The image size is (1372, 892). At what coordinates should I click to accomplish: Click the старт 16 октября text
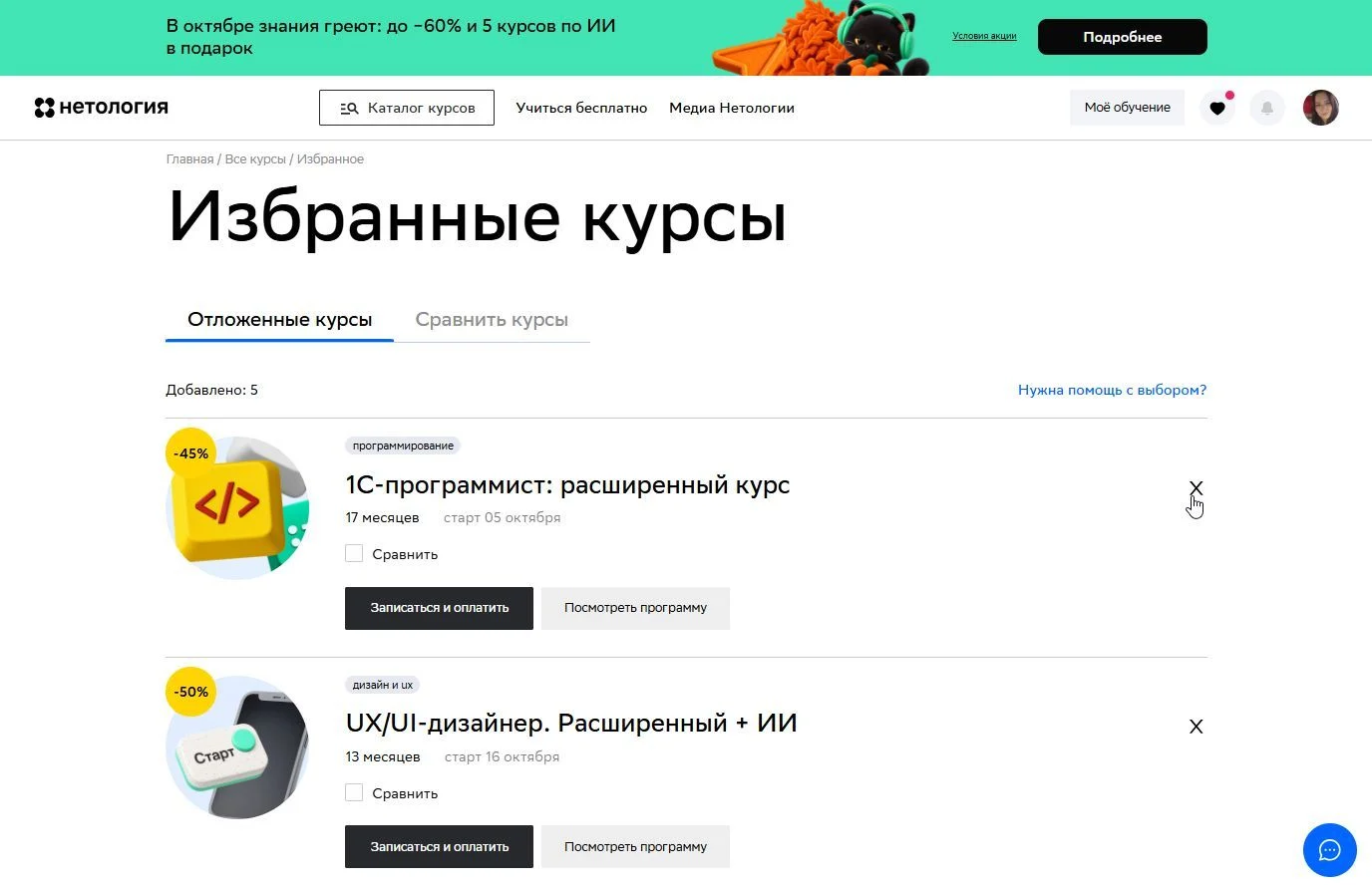(502, 757)
